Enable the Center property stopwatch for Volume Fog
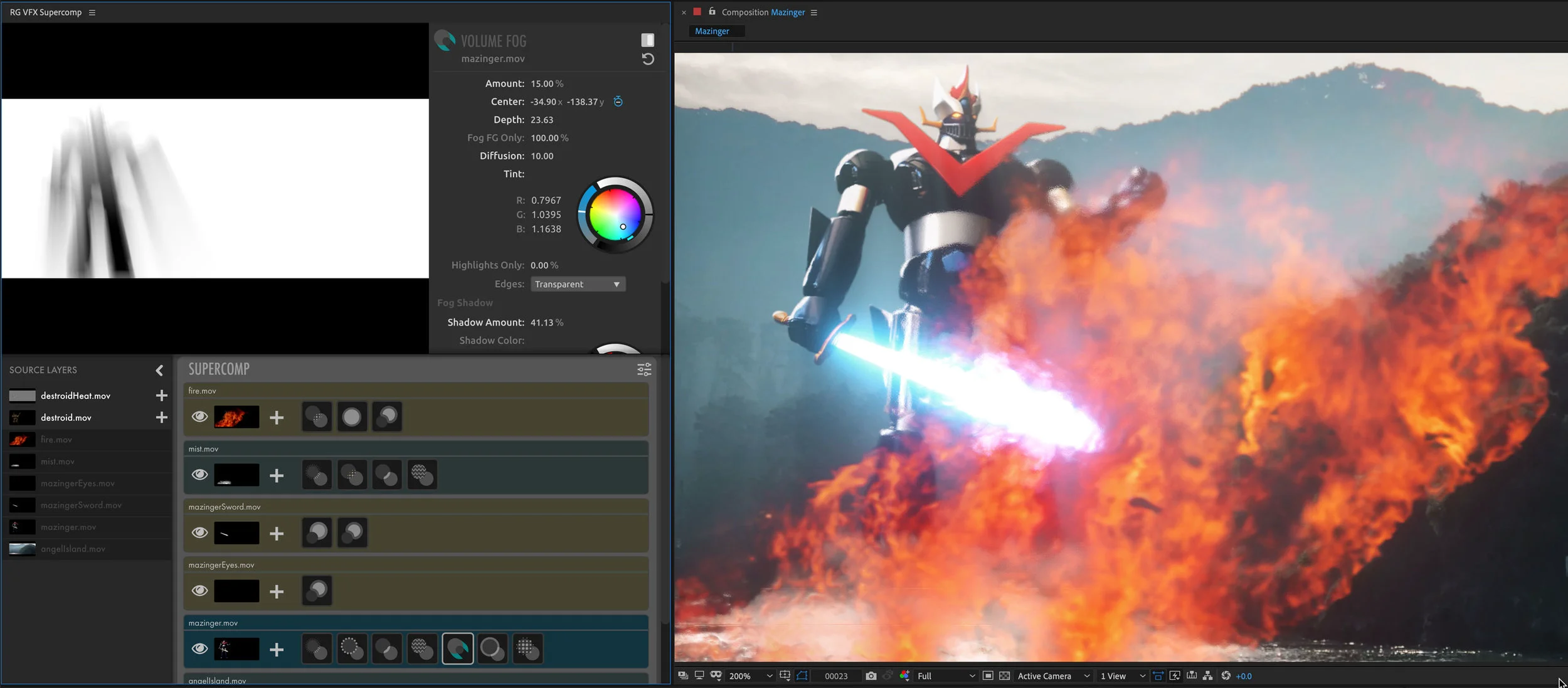1568x688 pixels. click(619, 101)
